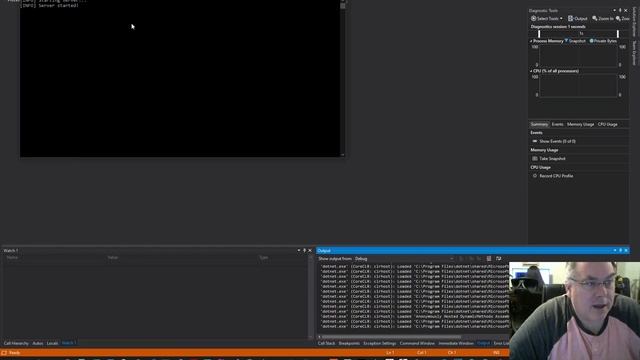Switch to the Command Window tab
640x360 pixels.
pos(417,343)
